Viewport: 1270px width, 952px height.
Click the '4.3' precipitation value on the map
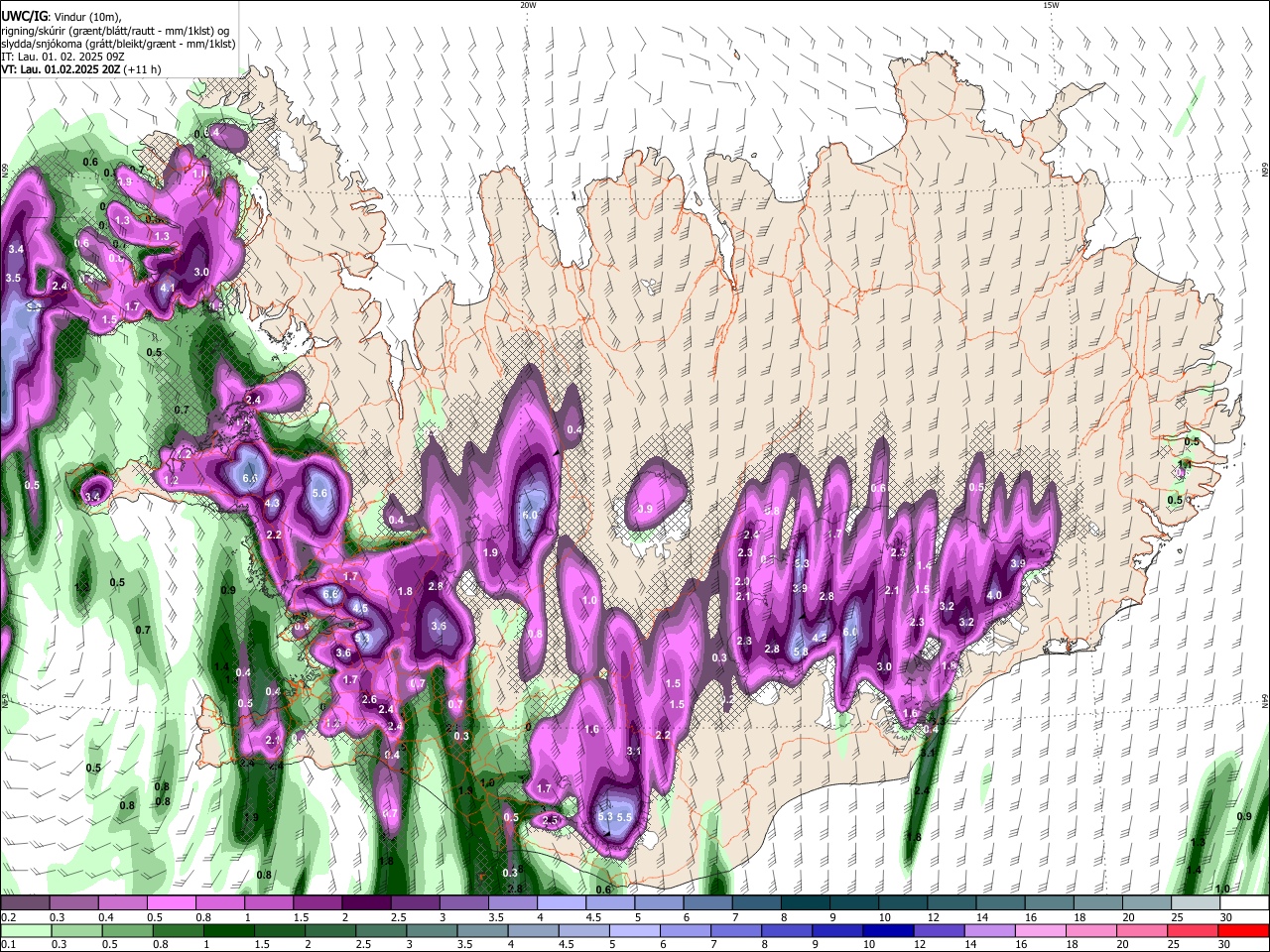[x=272, y=503]
